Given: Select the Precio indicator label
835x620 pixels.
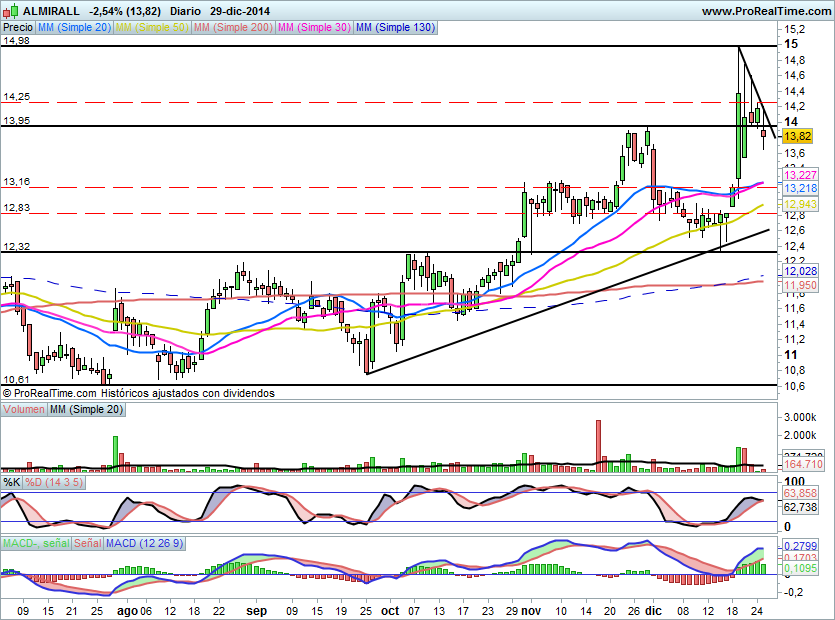Looking at the screenshot, I should pos(16,28).
